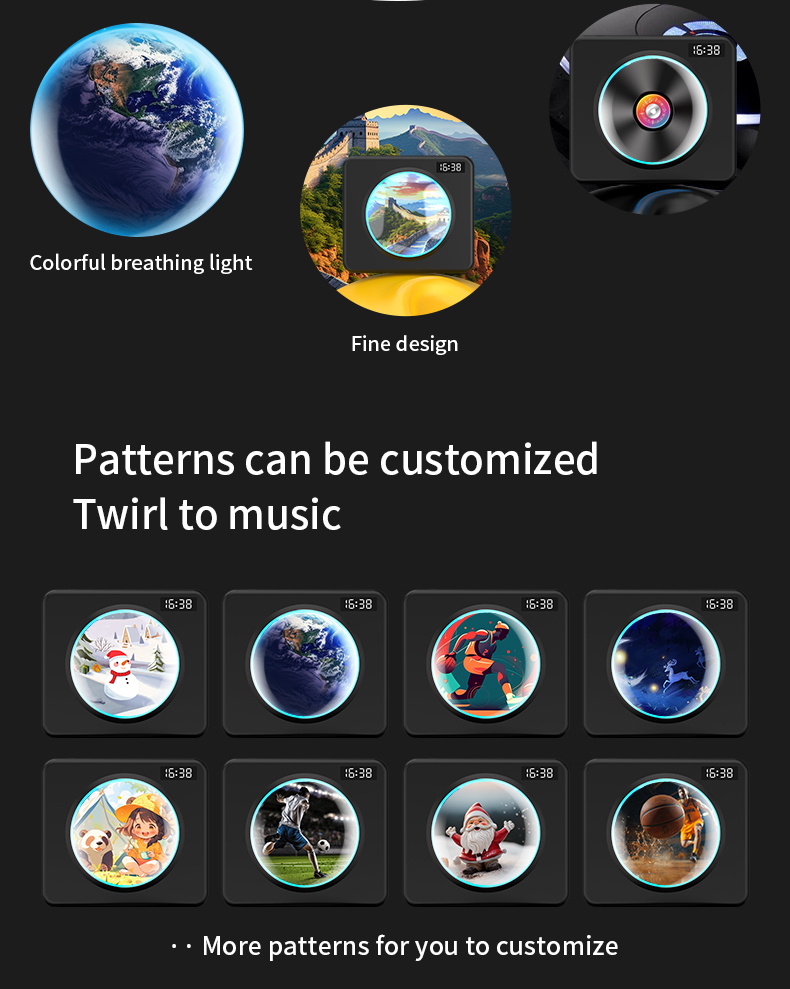Click the Colorful breathing light caption

click(x=141, y=262)
